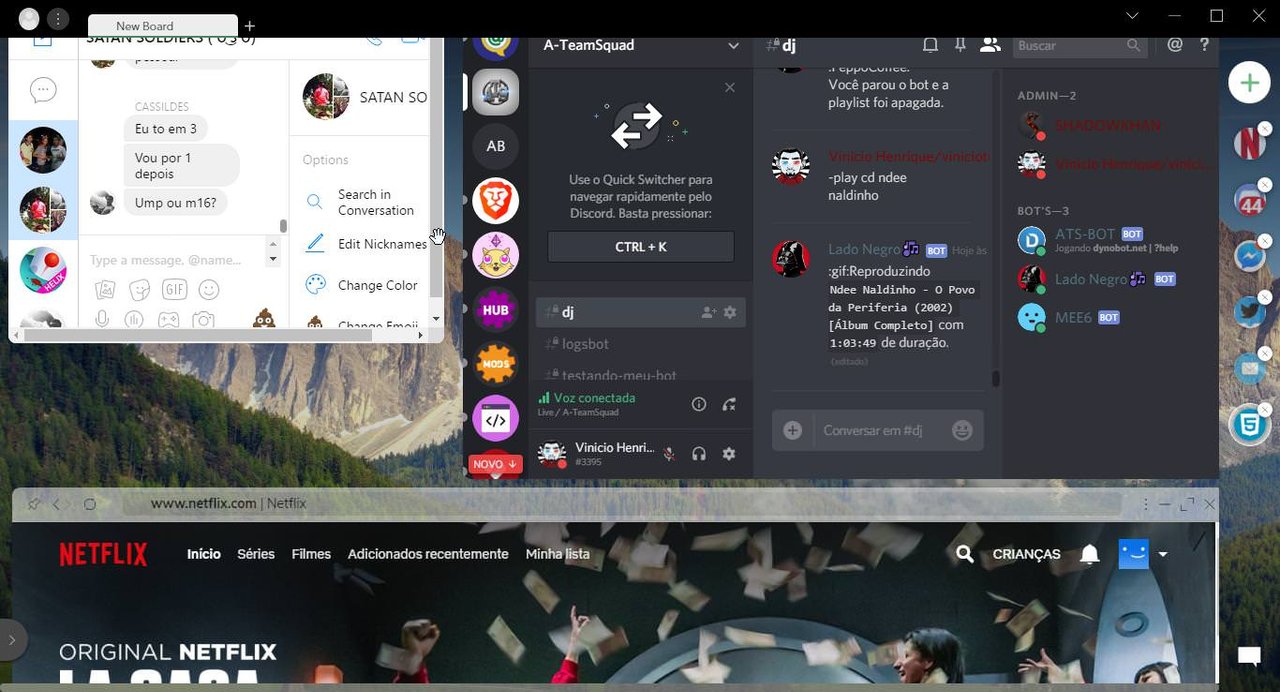Image resolution: width=1280 pixels, height=692 pixels.
Task: Open Discord help question mark
Action: tap(1204, 45)
